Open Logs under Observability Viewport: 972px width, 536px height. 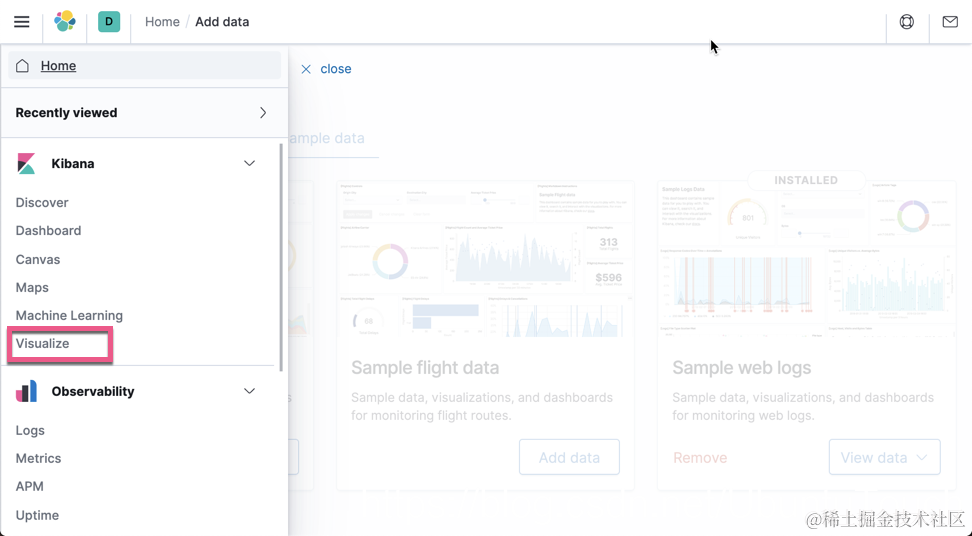tap(30, 430)
